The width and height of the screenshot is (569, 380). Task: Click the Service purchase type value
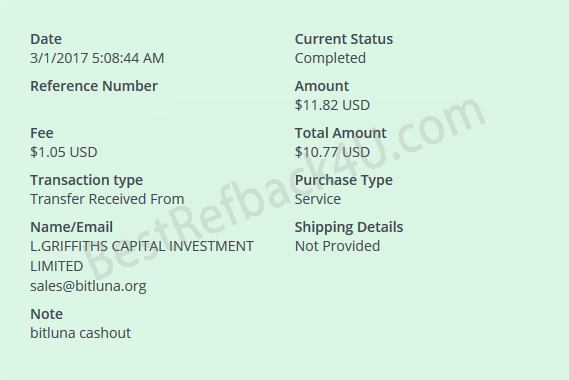318,199
